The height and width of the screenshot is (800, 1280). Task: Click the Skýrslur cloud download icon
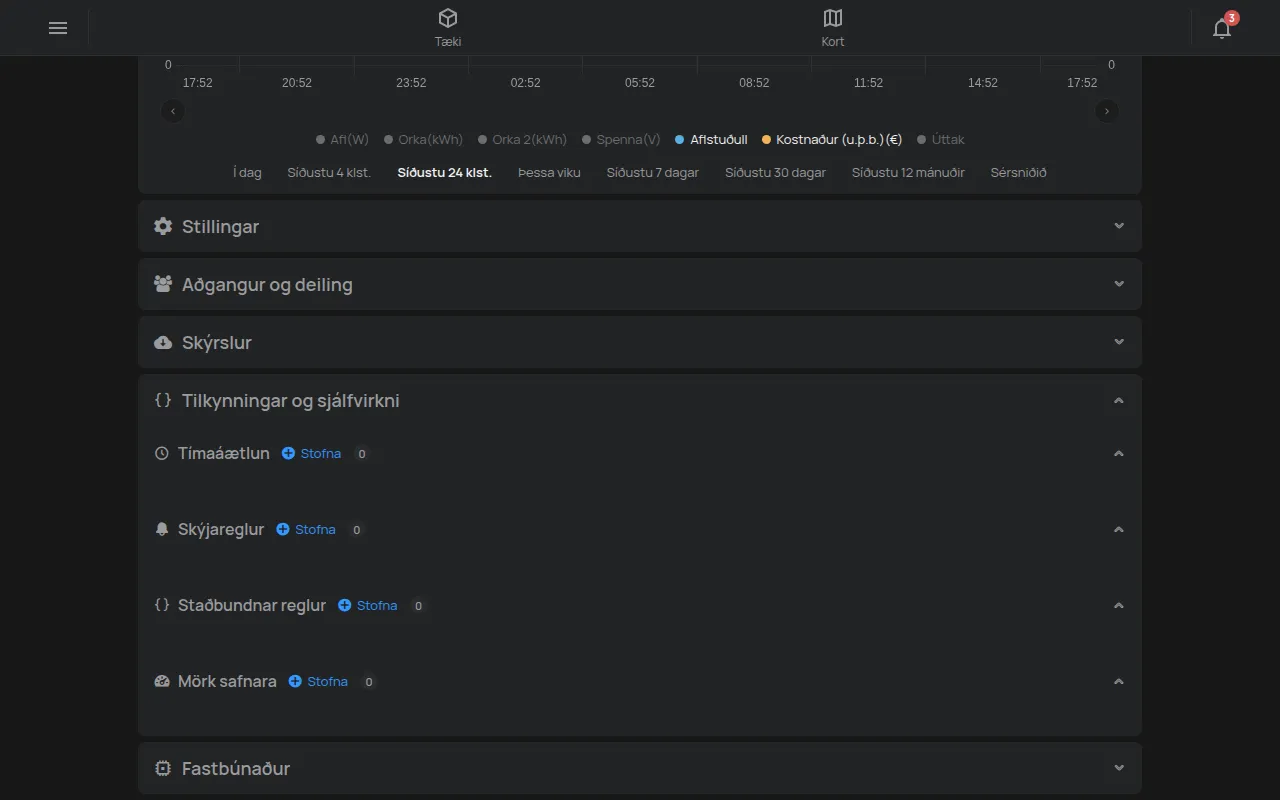tap(163, 342)
